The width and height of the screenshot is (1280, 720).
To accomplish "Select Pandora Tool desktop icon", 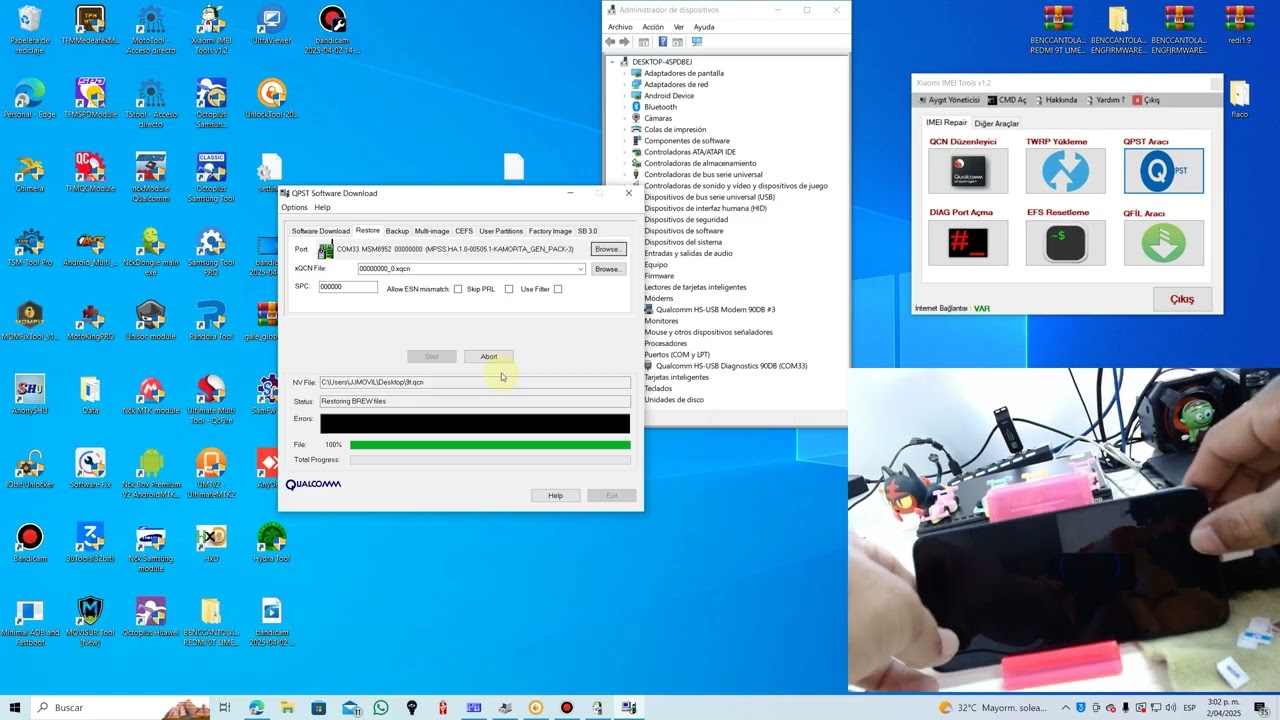I will coord(211,322).
